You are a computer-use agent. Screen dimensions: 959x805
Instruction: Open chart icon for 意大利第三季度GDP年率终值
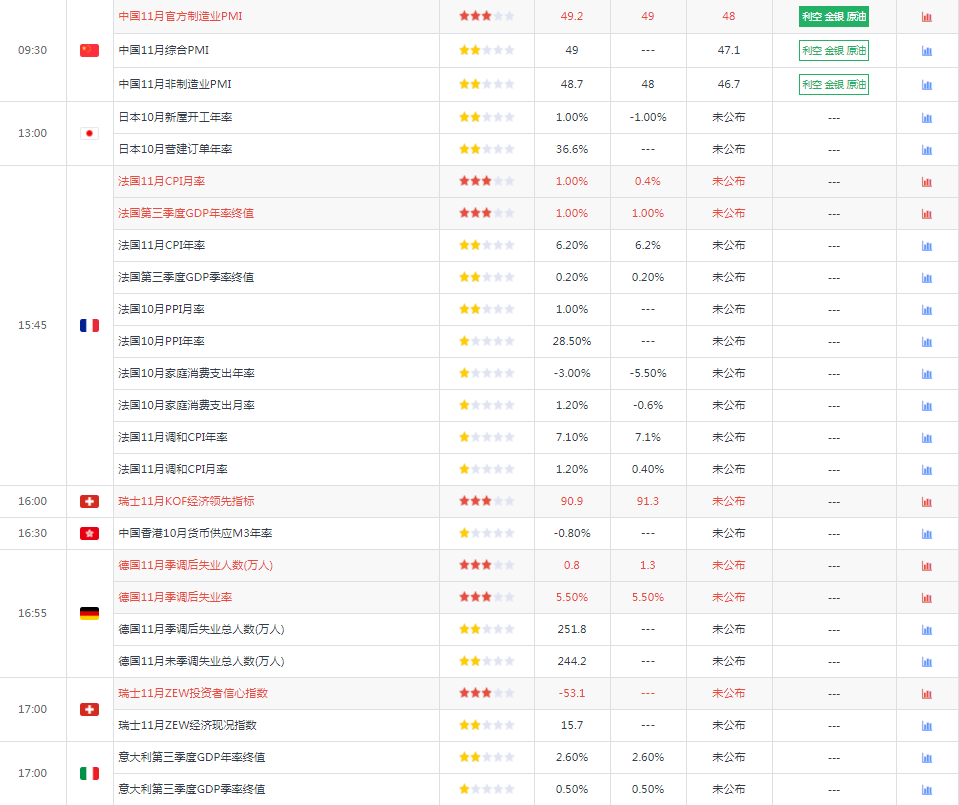(x=927, y=758)
